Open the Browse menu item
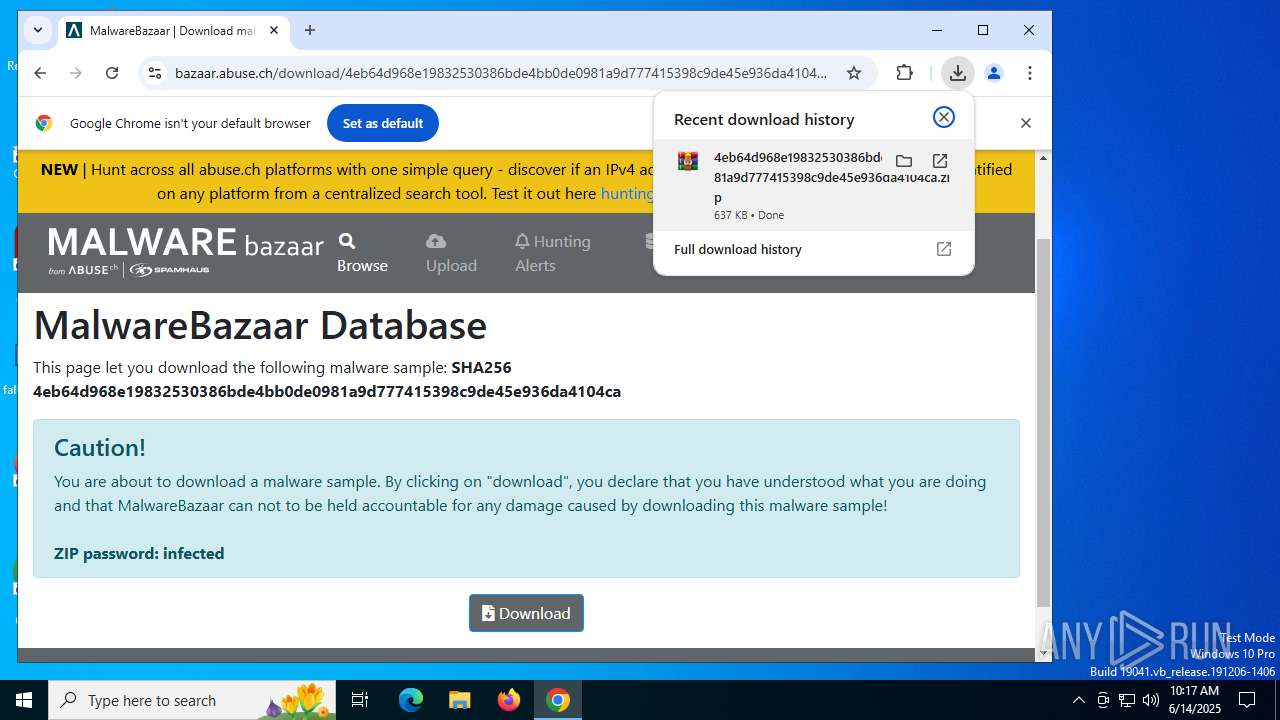The width and height of the screenshot is (1280, 720). point(362,253)
